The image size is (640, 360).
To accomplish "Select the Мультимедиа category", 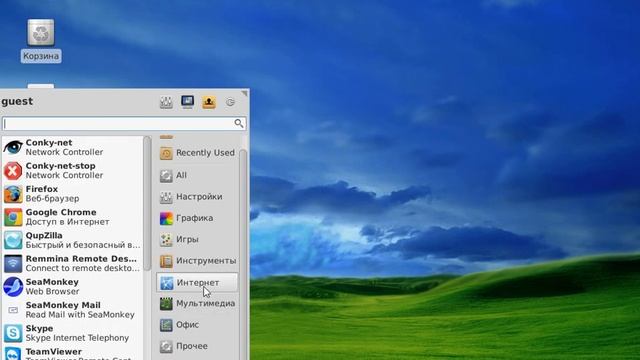I will pos(197,304).
